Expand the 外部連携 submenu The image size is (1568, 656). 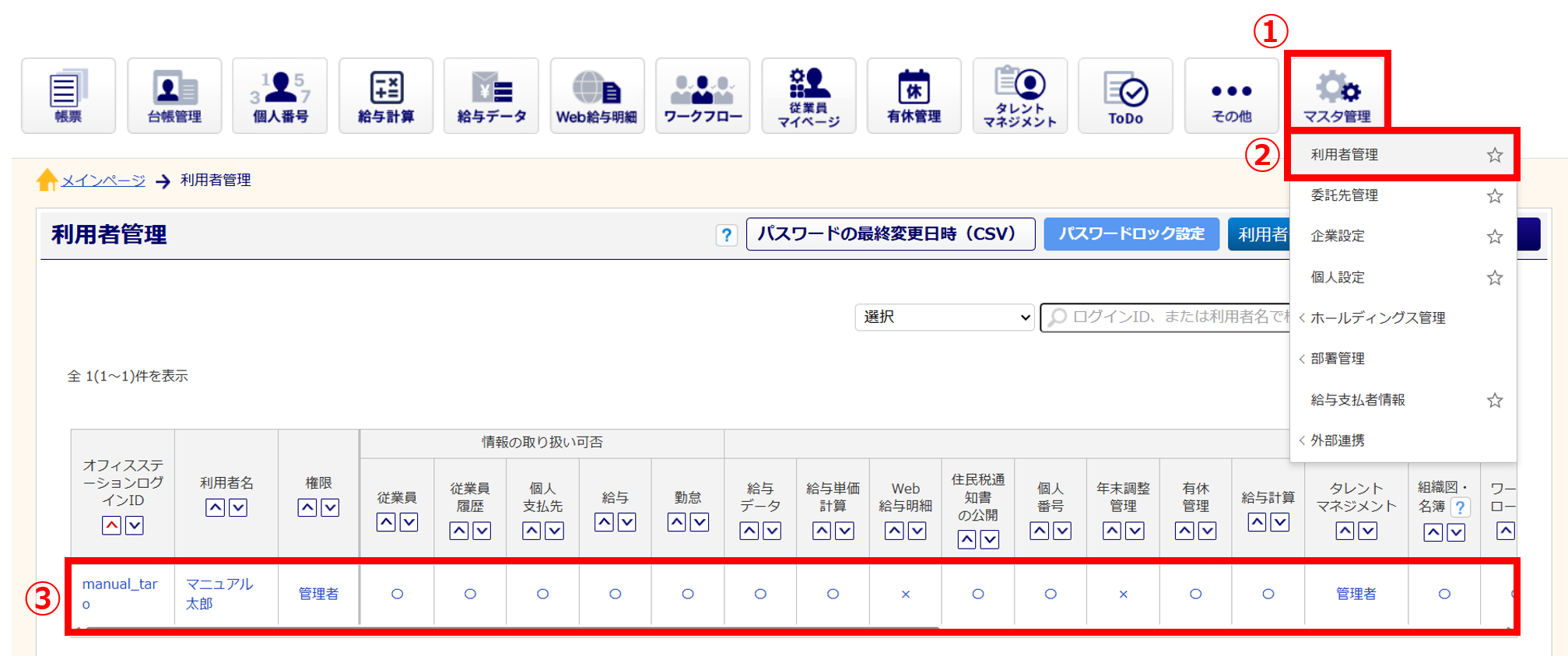pyautogui.click(x=1337, y=440)
